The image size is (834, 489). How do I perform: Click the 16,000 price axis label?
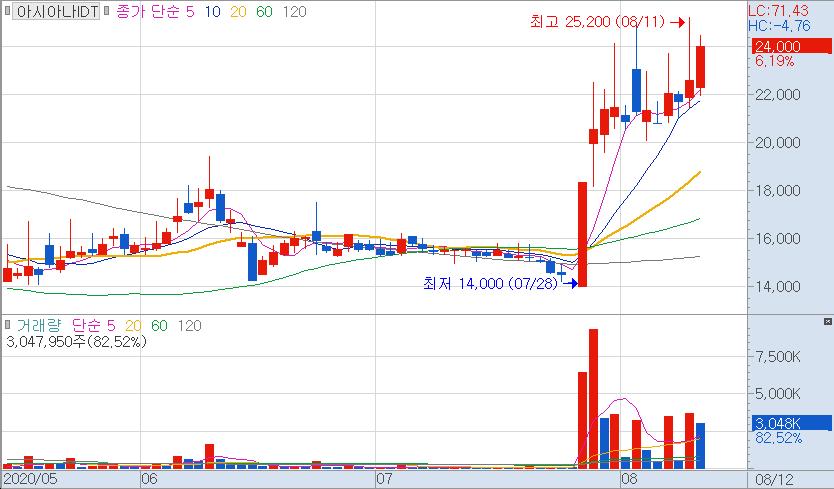778,238
